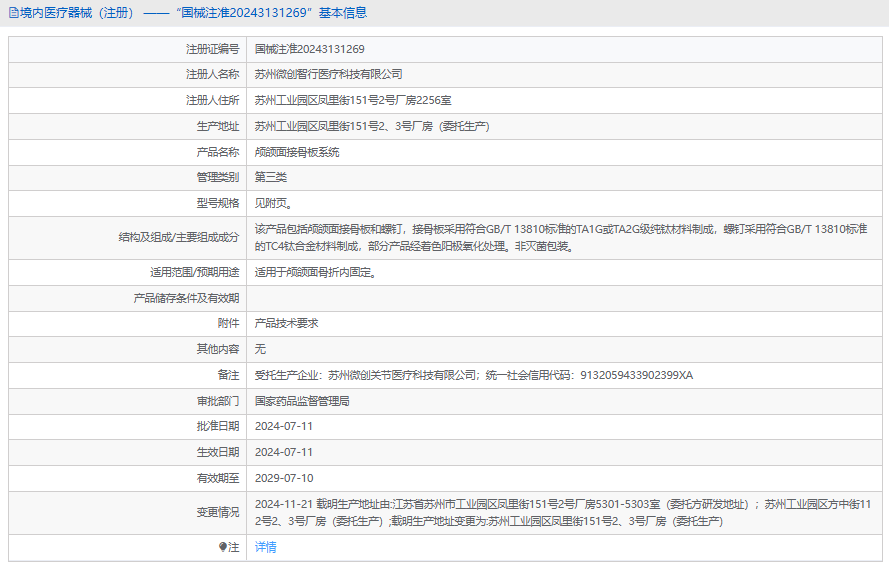889x565 pixels.
Task: Click registrant name 苏州微创智行医疗科技有限公司
Action: pyautogui.click(x=328, y=74)
